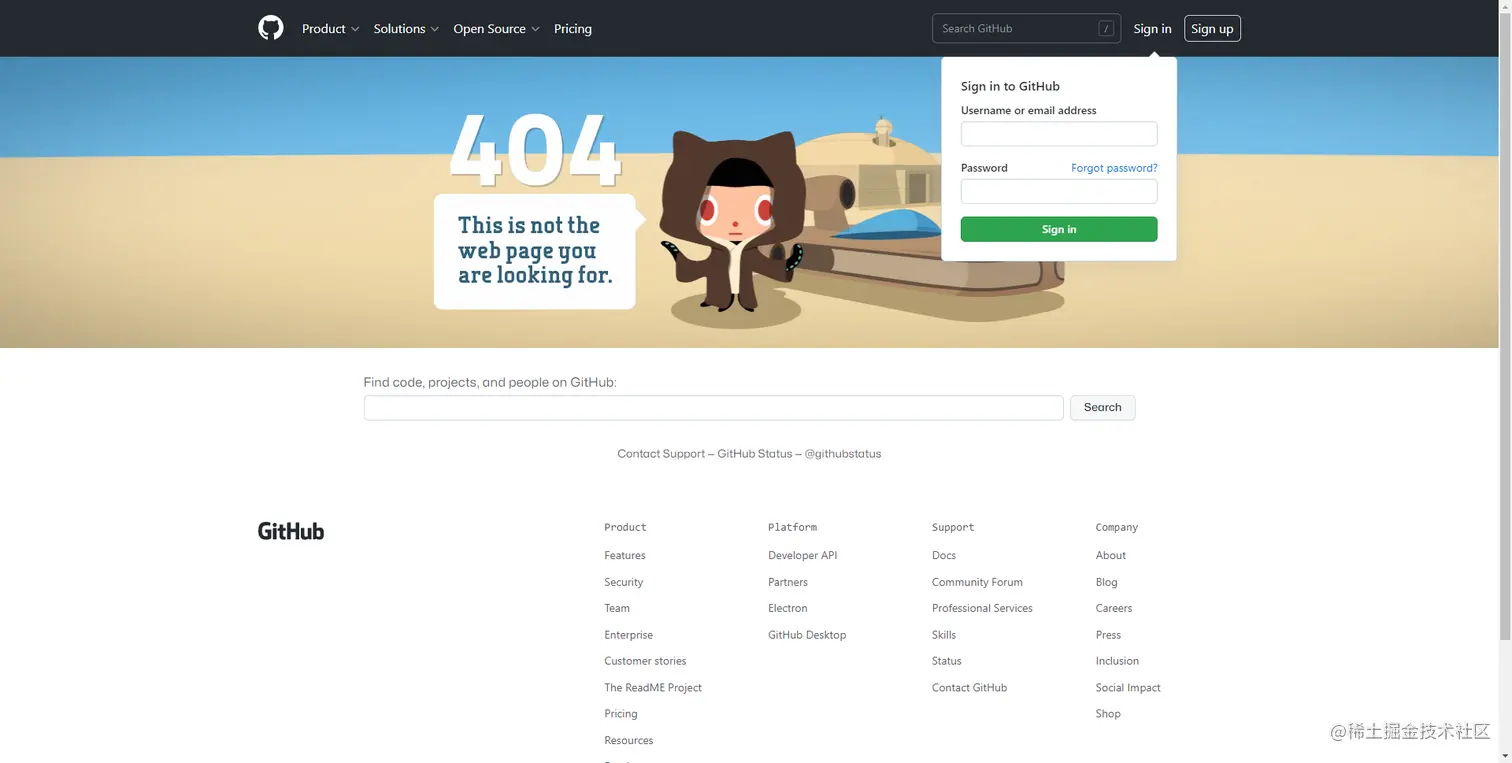
Task: Open Docs footer link
Action: point(944,556)
